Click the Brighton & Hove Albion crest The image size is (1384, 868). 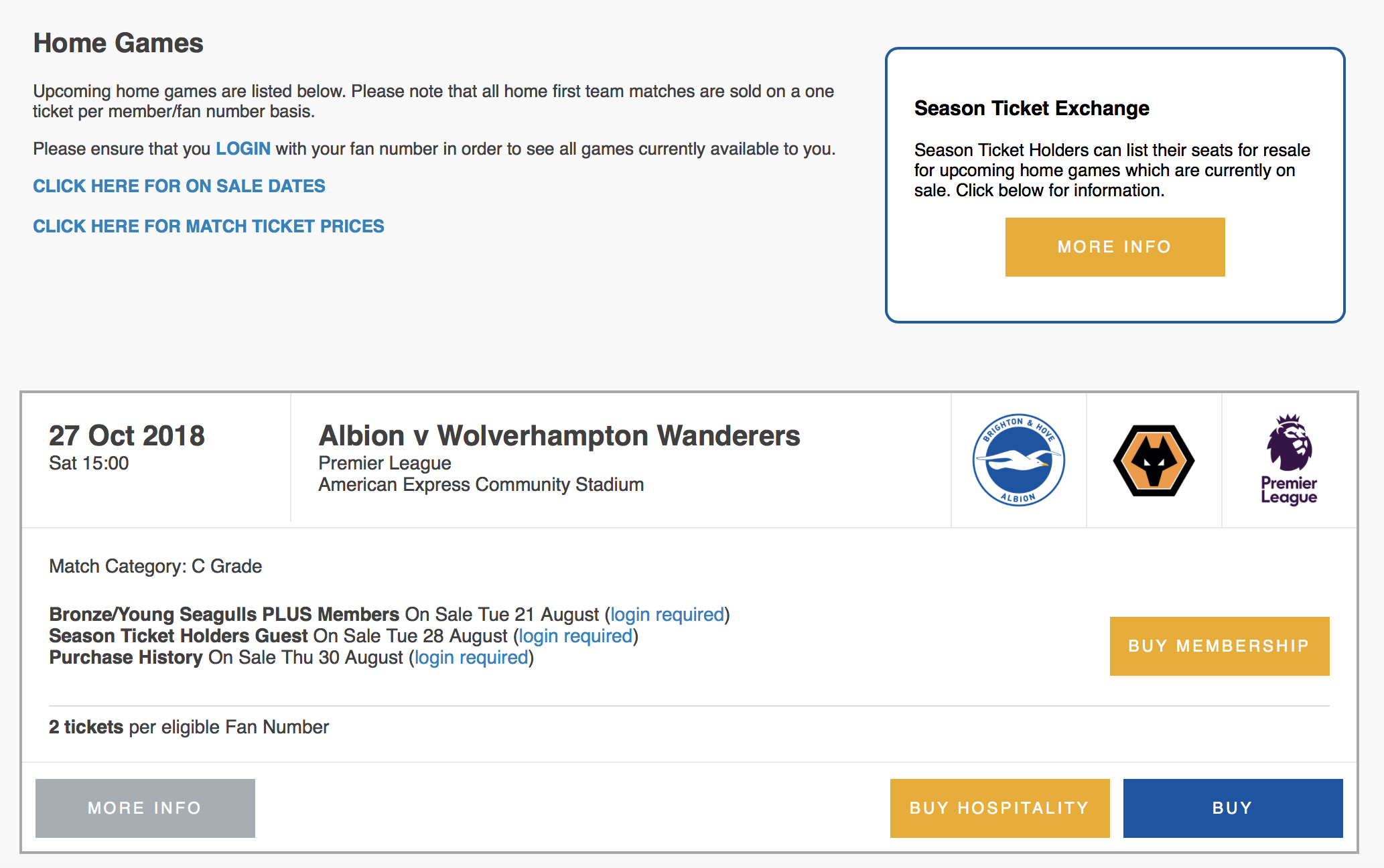point(1018,460)
